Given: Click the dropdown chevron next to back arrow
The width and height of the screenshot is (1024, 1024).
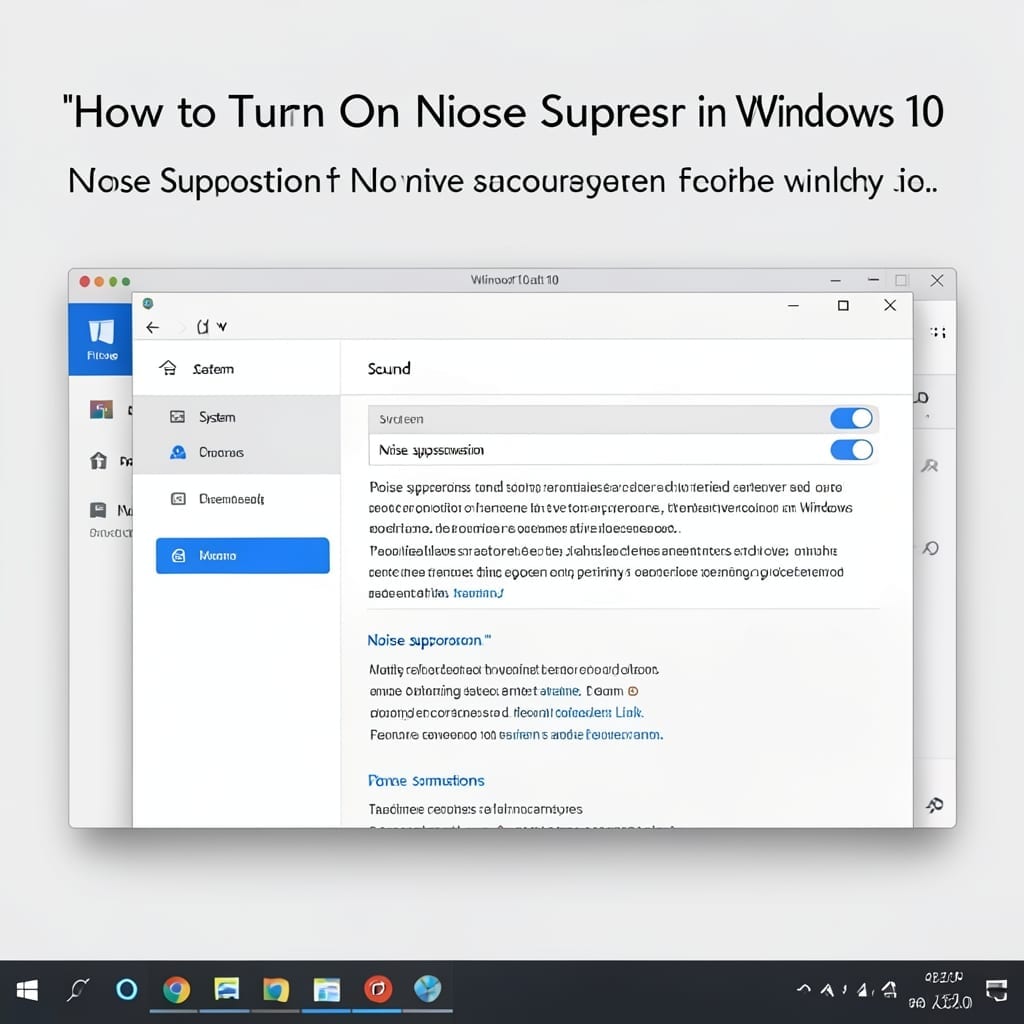Looking at the screenshot, I should tap(222, 327).
